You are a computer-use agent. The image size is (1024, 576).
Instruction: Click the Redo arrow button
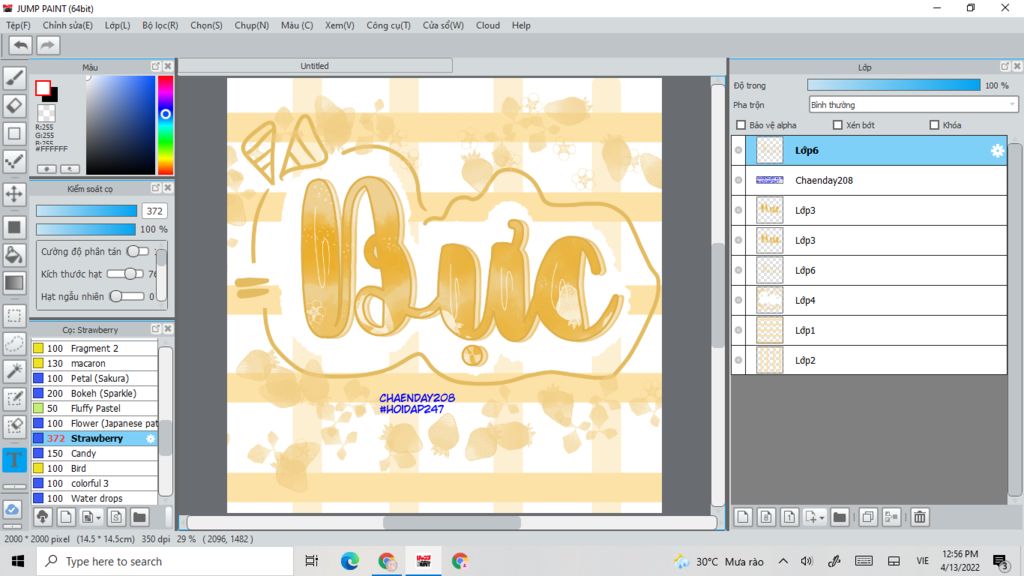point(47,45)
